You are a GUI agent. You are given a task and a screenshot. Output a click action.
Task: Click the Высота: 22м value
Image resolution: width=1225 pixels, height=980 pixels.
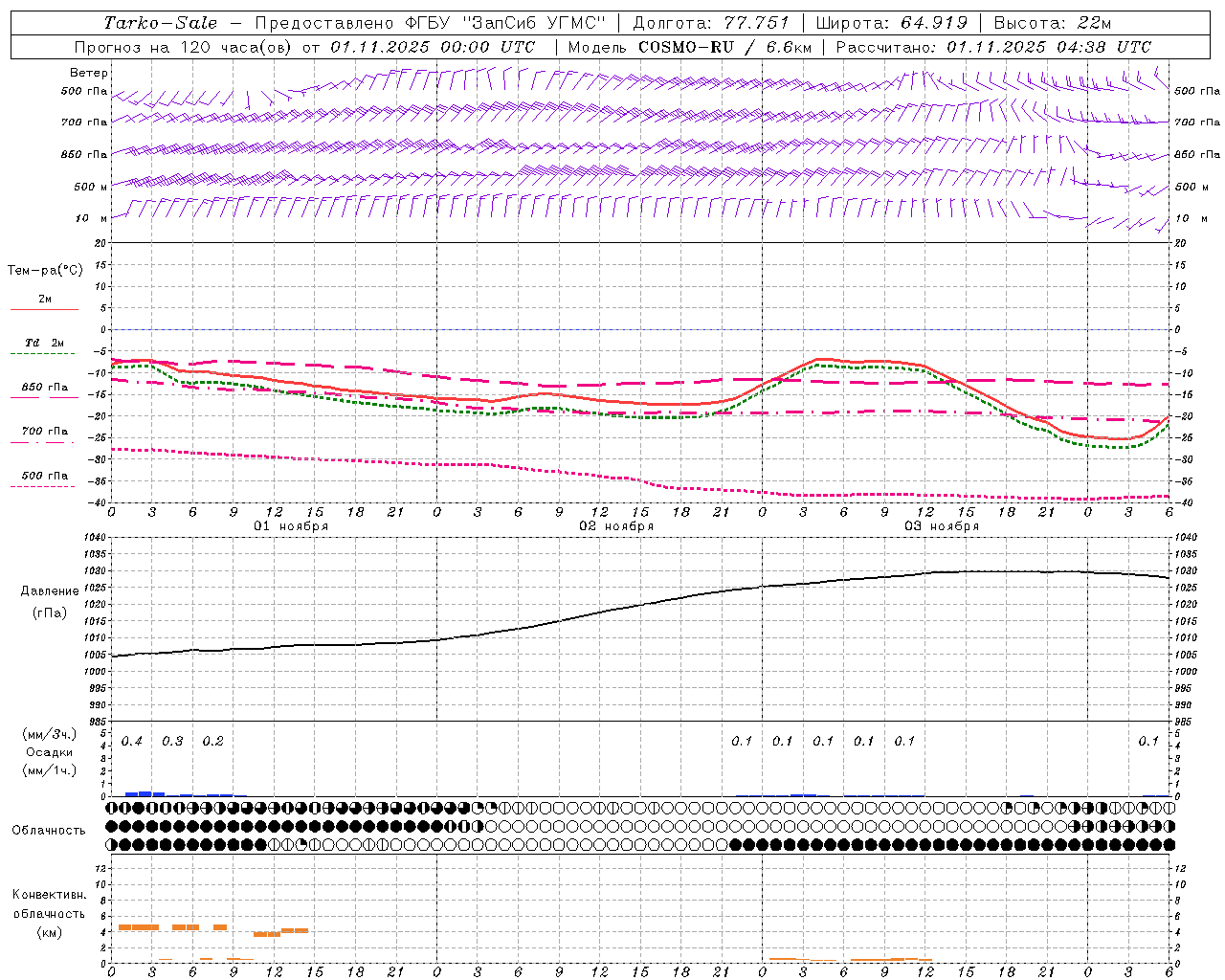click(1053, 23)
